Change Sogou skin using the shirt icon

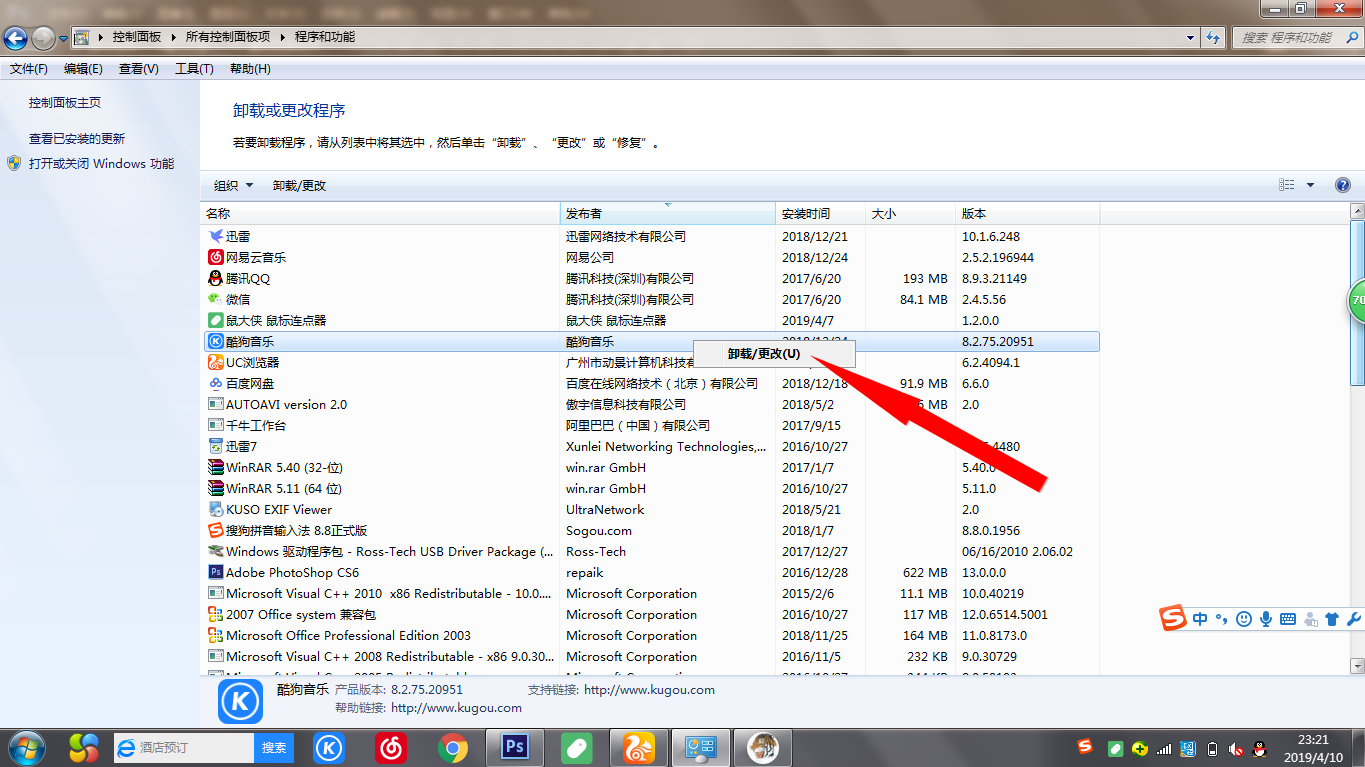click(x=1331, y=618)
